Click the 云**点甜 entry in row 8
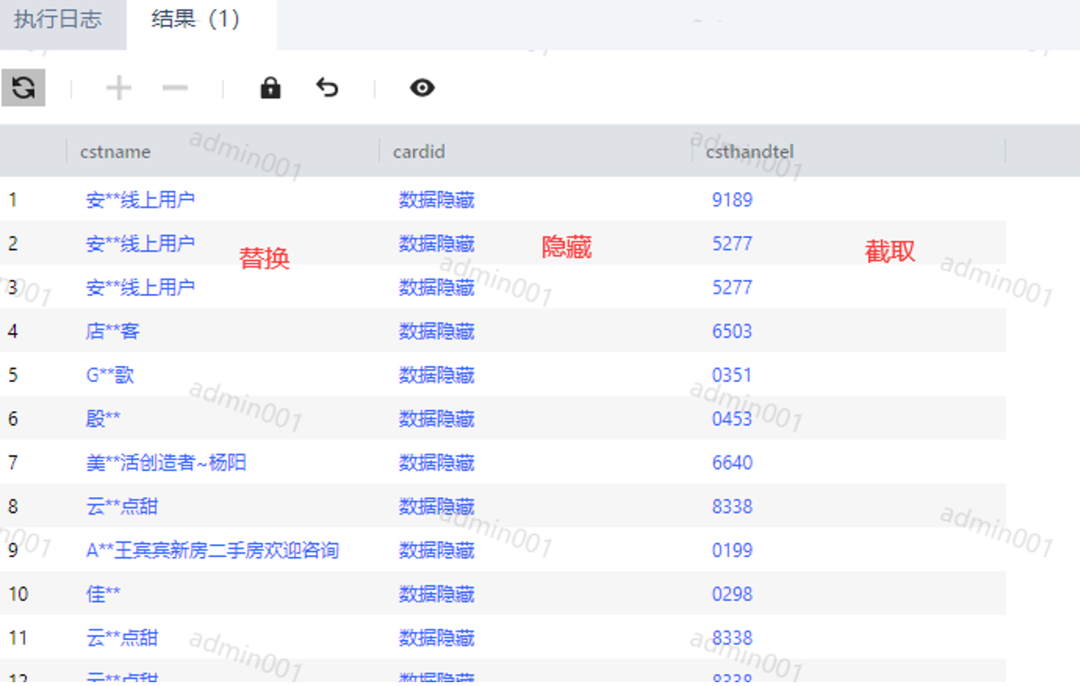This screenshot has width=1080, height=686. (x=120, y=506)
